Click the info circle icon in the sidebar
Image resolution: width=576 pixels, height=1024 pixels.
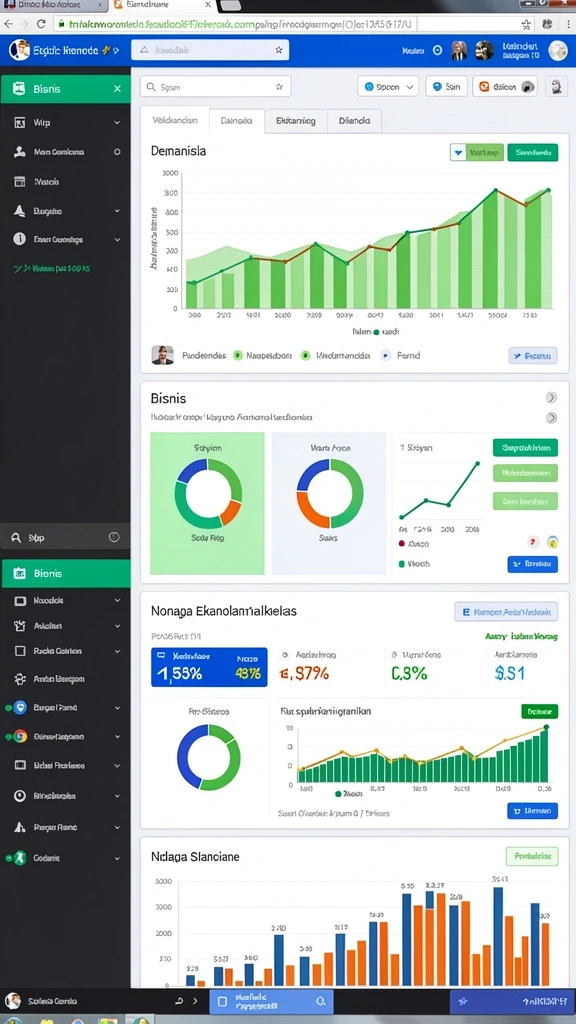pos(20,240)
